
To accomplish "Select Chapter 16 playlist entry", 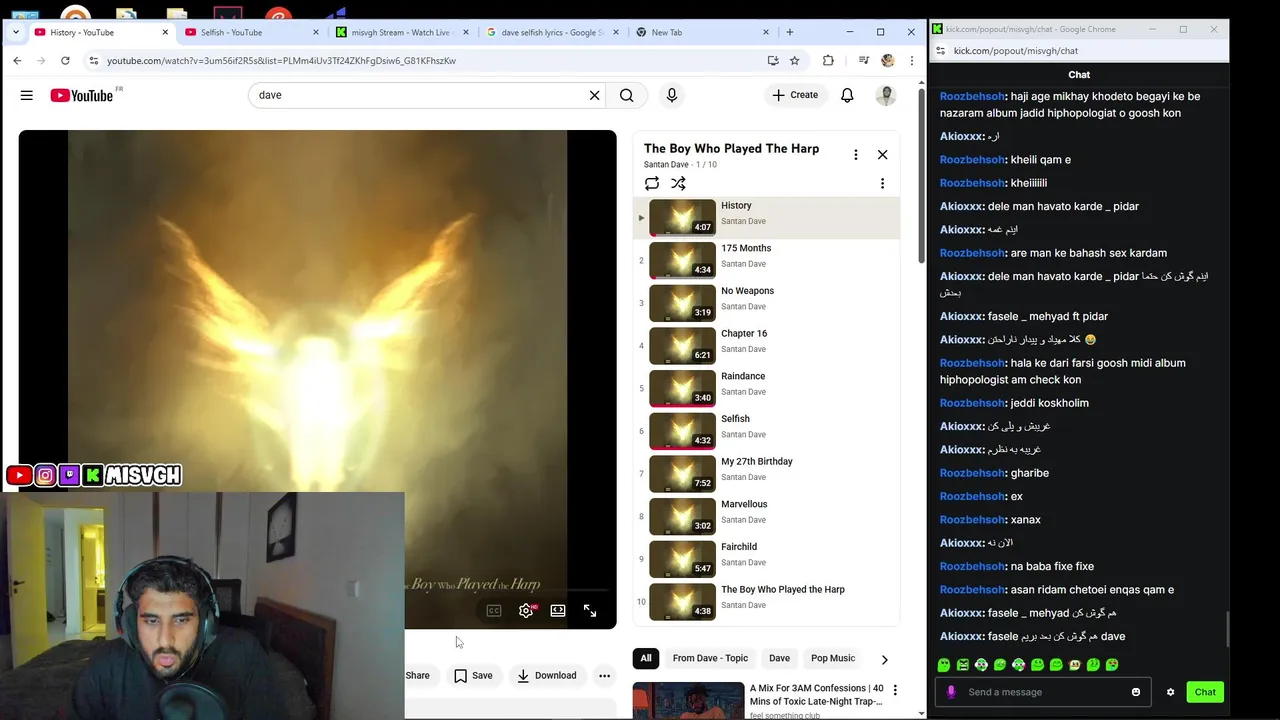I will (x=767, y=346).
